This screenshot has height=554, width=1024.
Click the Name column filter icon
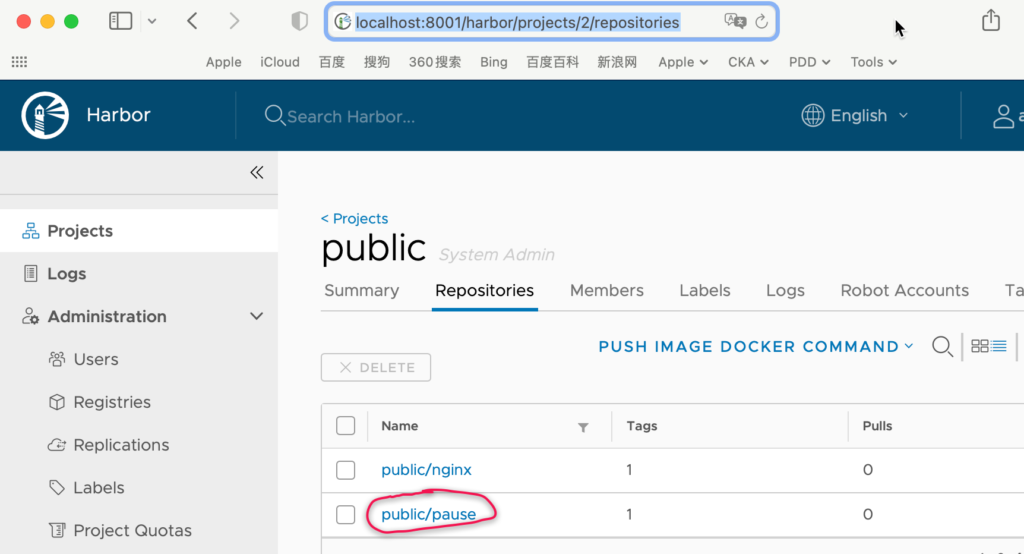(583, 427)
